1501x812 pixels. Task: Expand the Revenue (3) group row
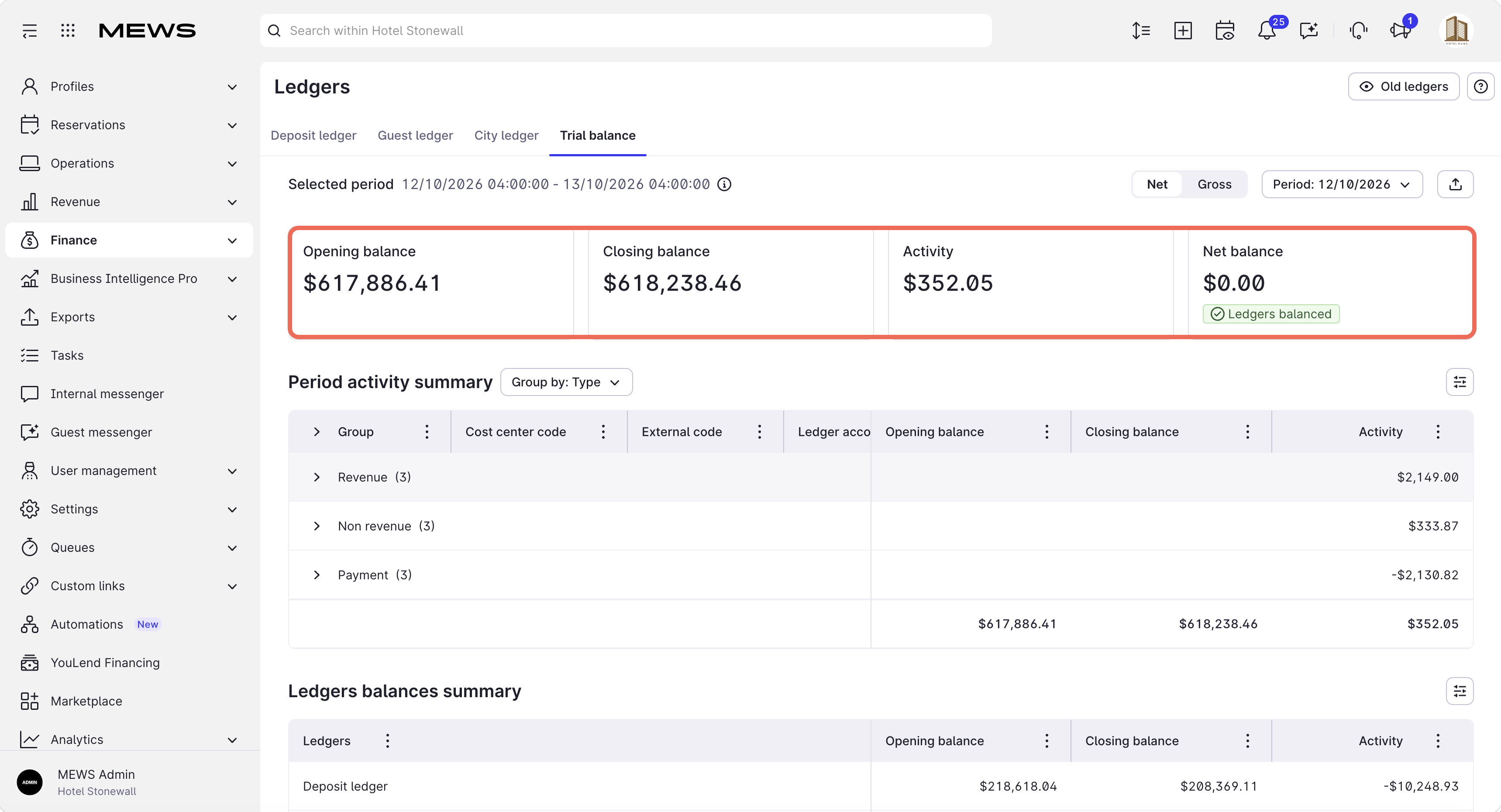coord(317,478)
